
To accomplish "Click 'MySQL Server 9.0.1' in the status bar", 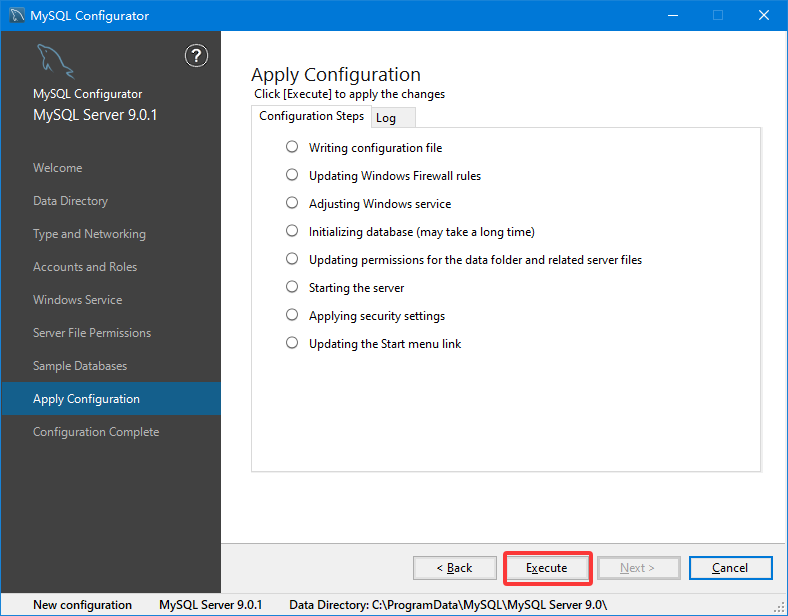I will click(x=211, y=605).
